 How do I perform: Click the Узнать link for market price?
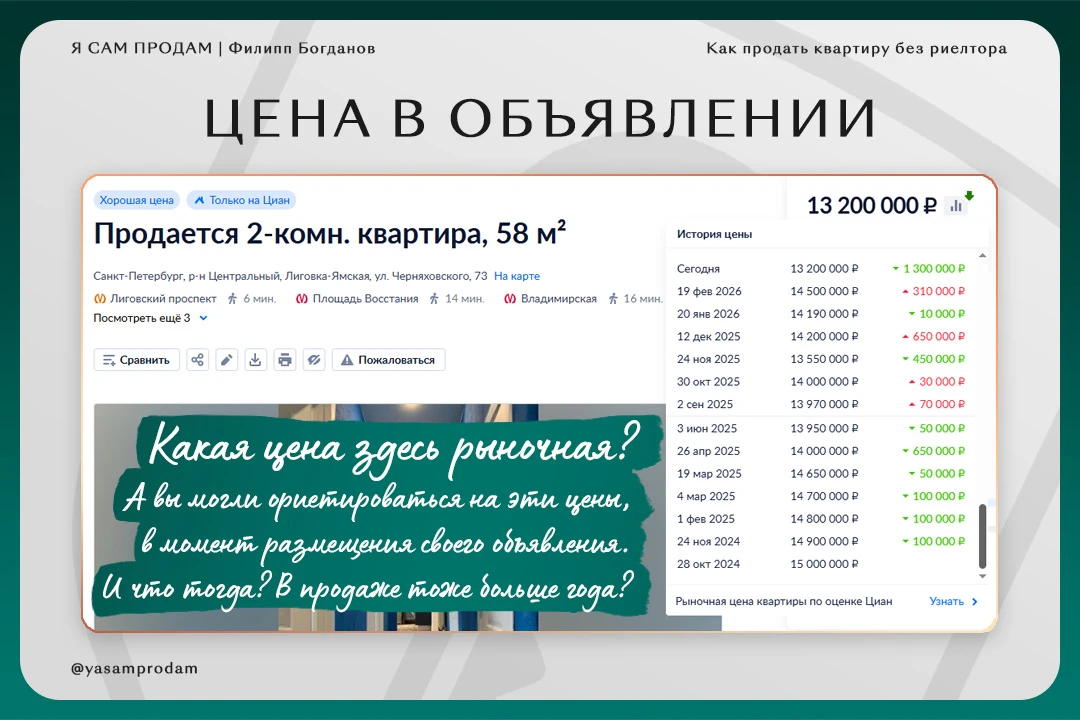tap(953, 601)
